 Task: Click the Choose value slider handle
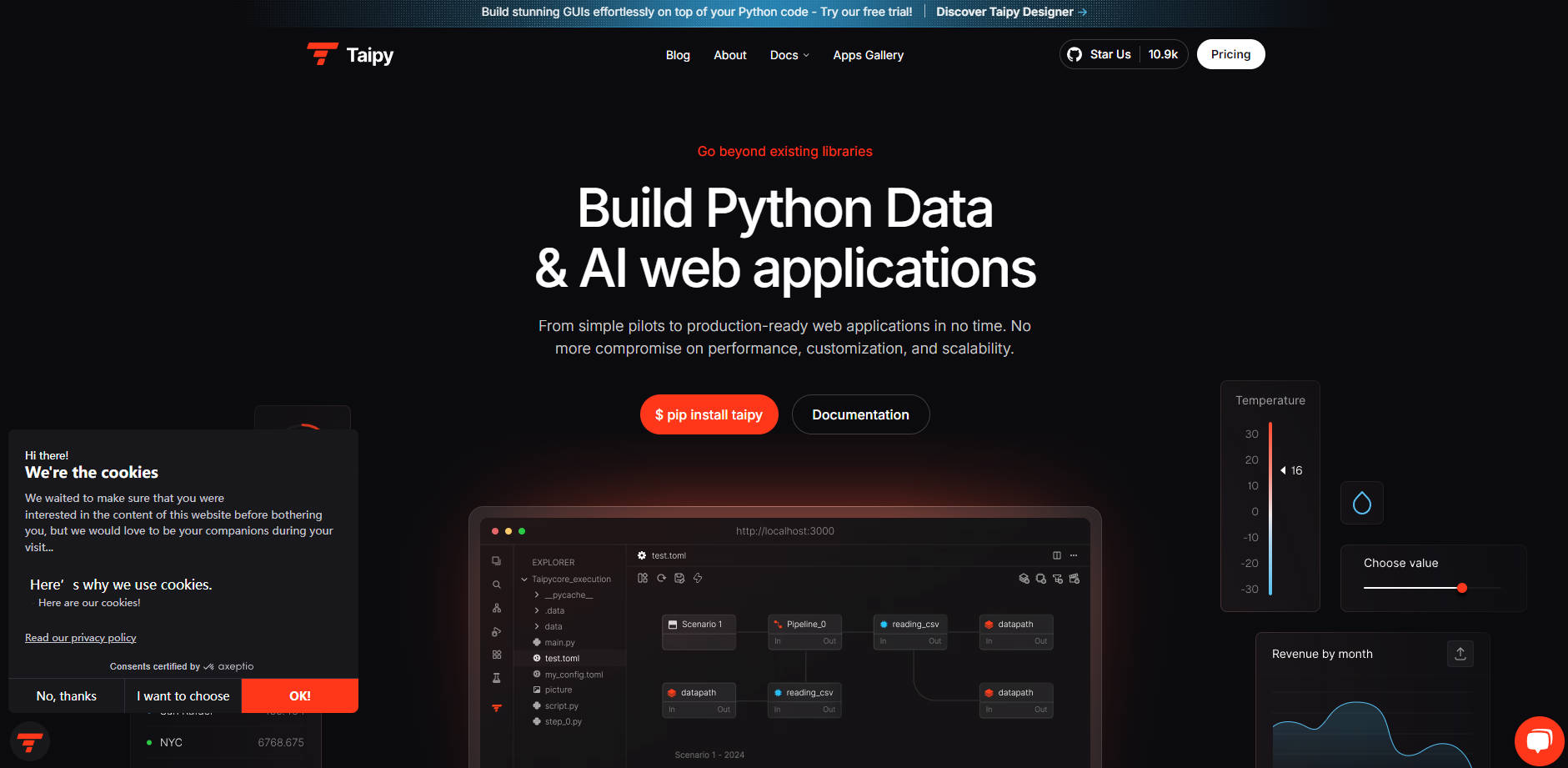point(1461,588)
